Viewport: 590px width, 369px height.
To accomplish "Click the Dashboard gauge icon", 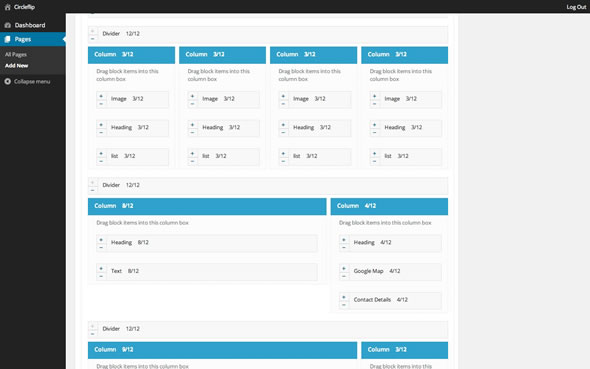I will tap(8, 25).
